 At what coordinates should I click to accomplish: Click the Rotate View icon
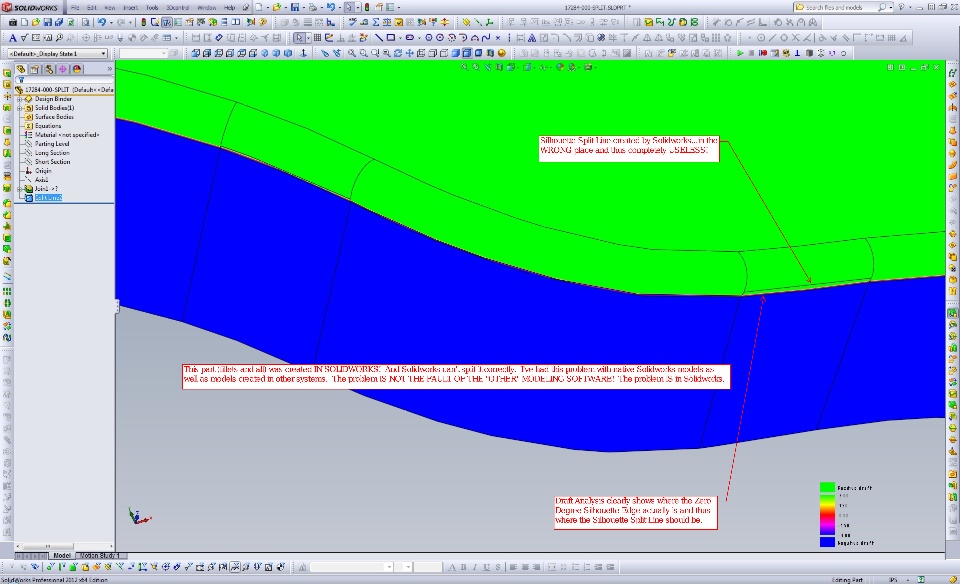[x=398, y=53]
